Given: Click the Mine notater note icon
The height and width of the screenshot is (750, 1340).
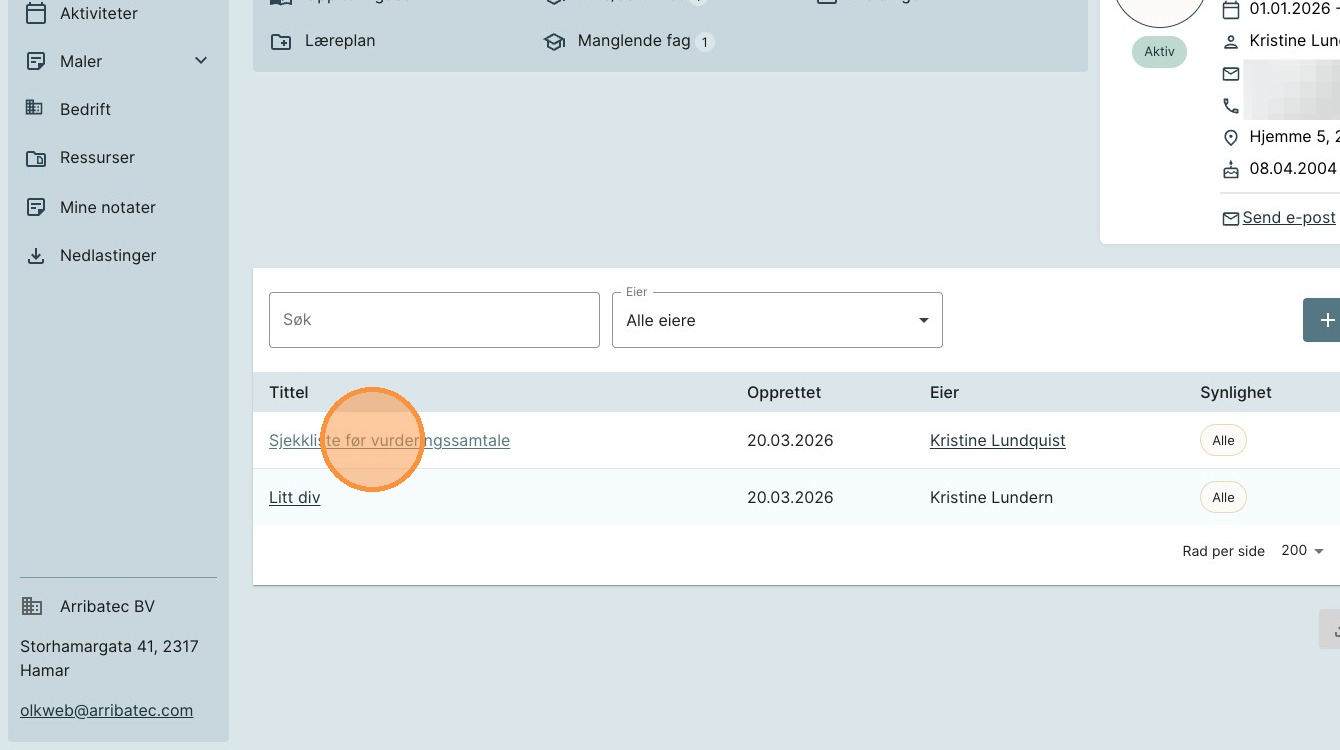Looking at the screenshot, I should coord(35,207).
